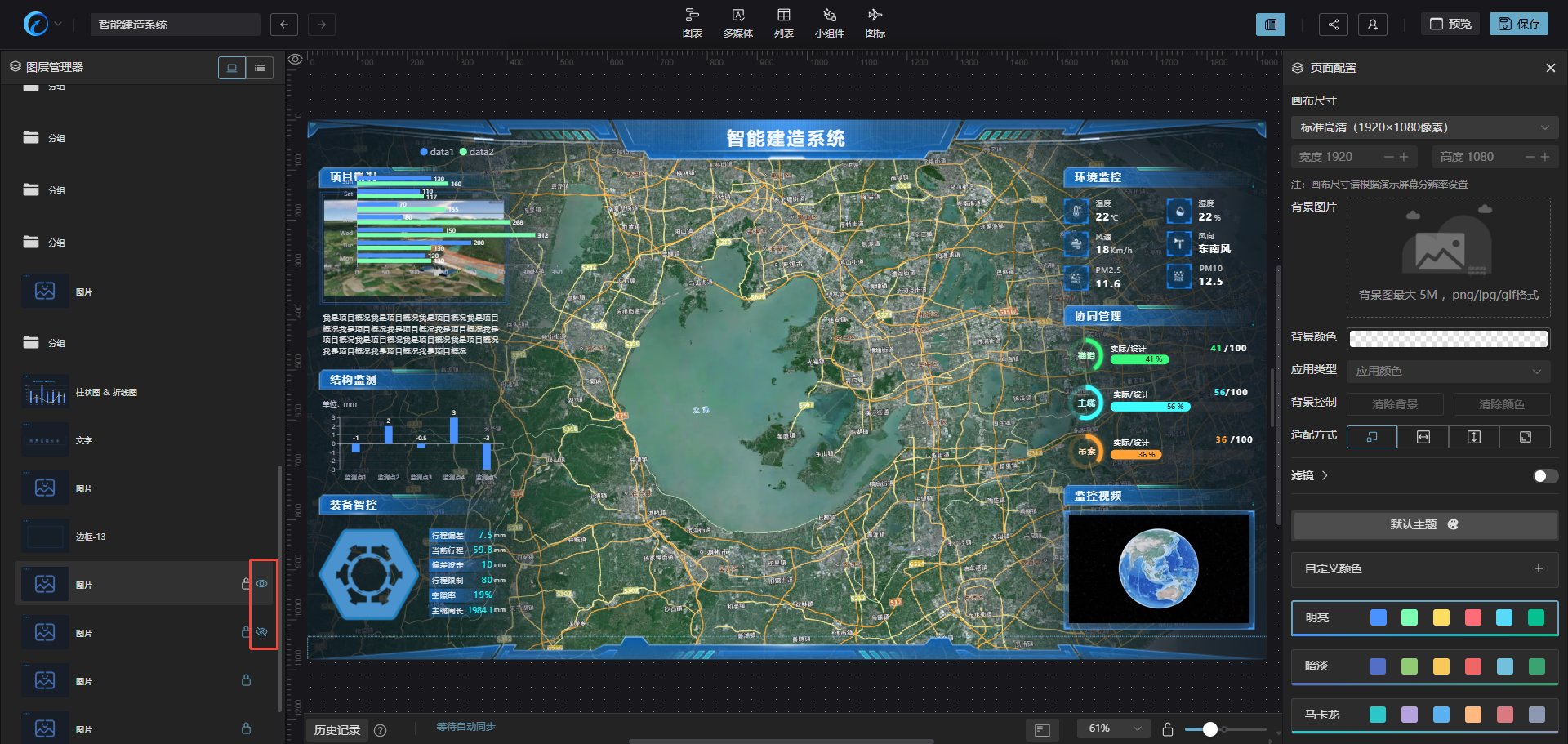Enable the 滤镜 filter switch
The image size is (1568, 744).
(x=1544, y=476)
